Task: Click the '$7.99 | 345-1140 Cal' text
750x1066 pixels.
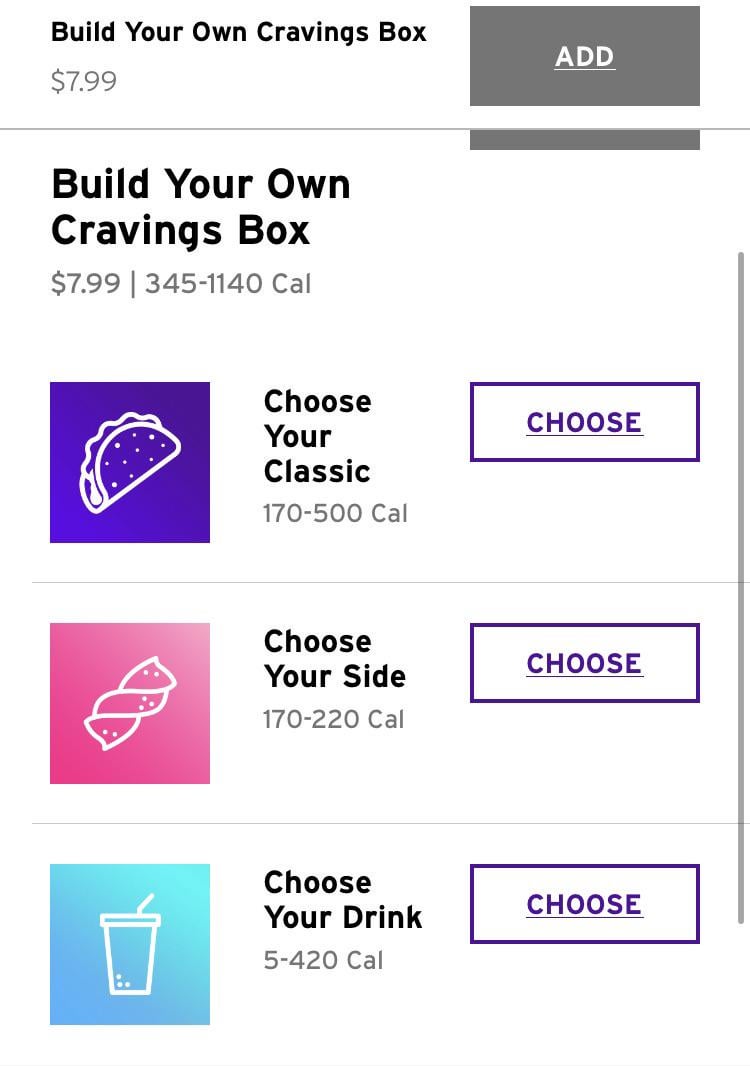Action: (181, 284)
